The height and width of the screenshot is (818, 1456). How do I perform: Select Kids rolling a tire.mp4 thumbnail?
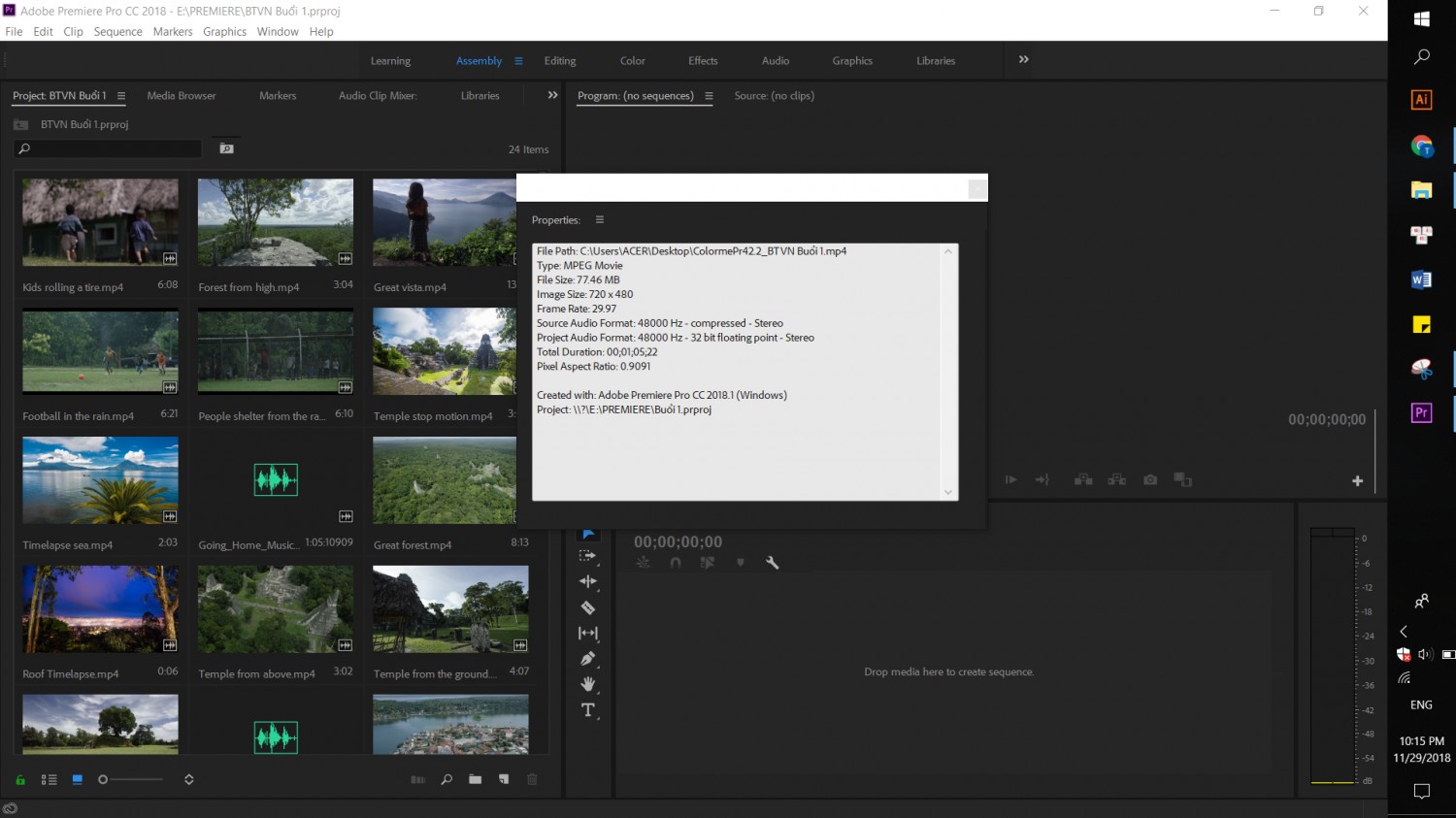pyautogui.click(x=100, y=222)
